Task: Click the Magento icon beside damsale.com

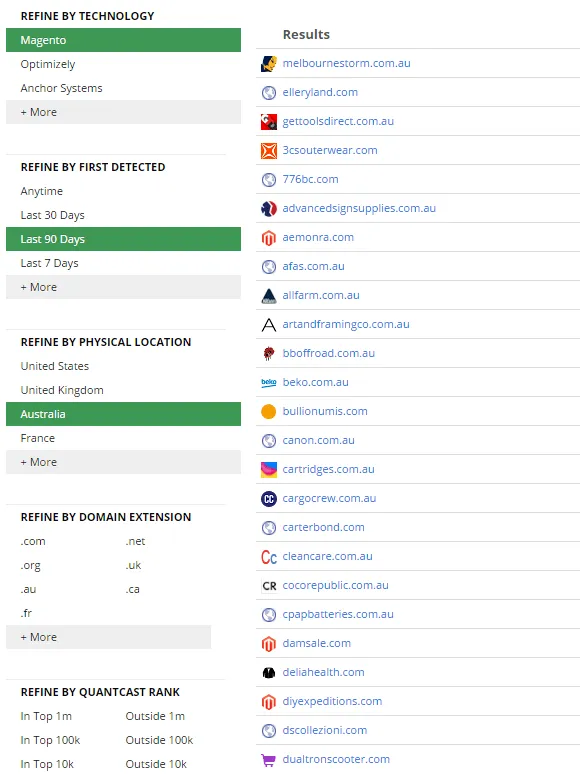Action: pos(269,644)
